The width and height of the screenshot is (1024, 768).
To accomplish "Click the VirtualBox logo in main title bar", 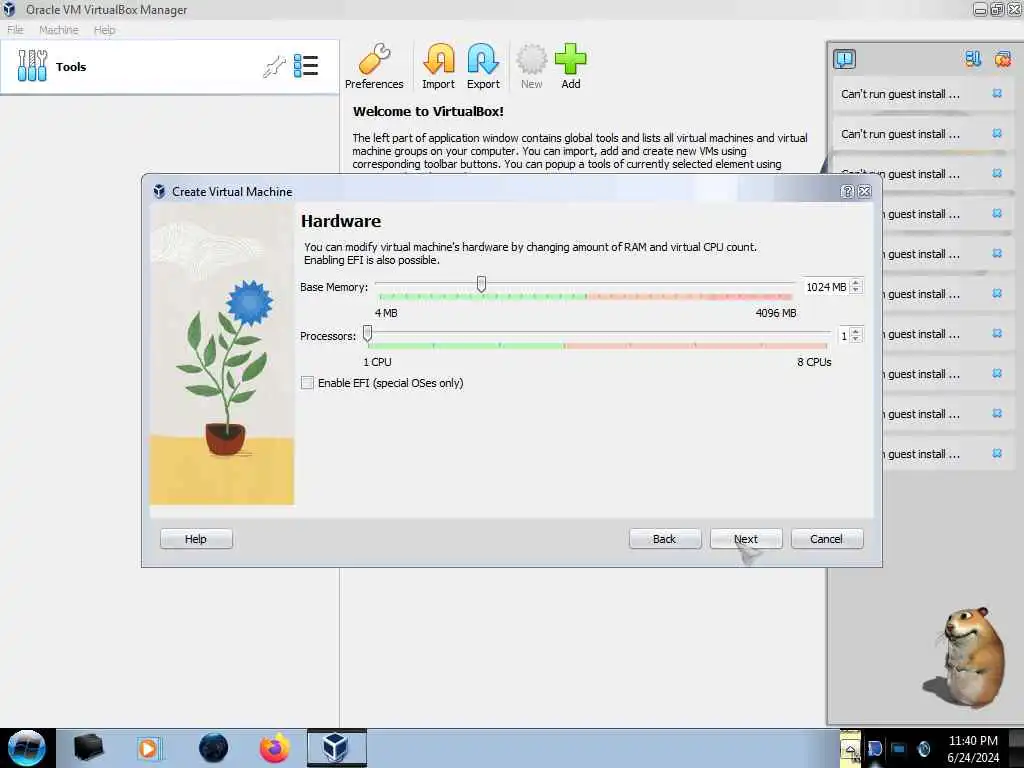I will [x=9, y=9].
